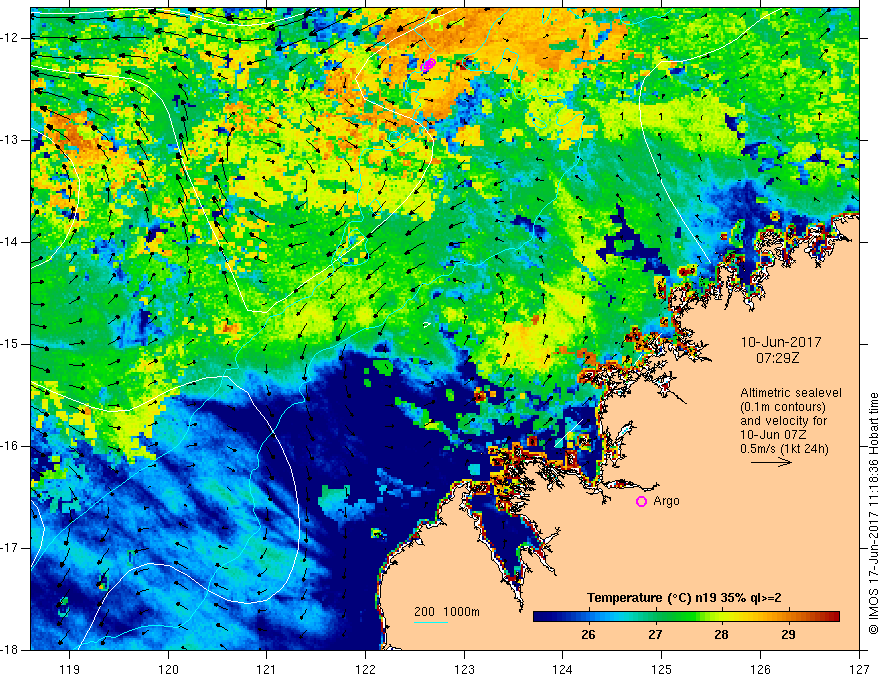
Task: Click the time text "07:29Z"
Action: 777,357
